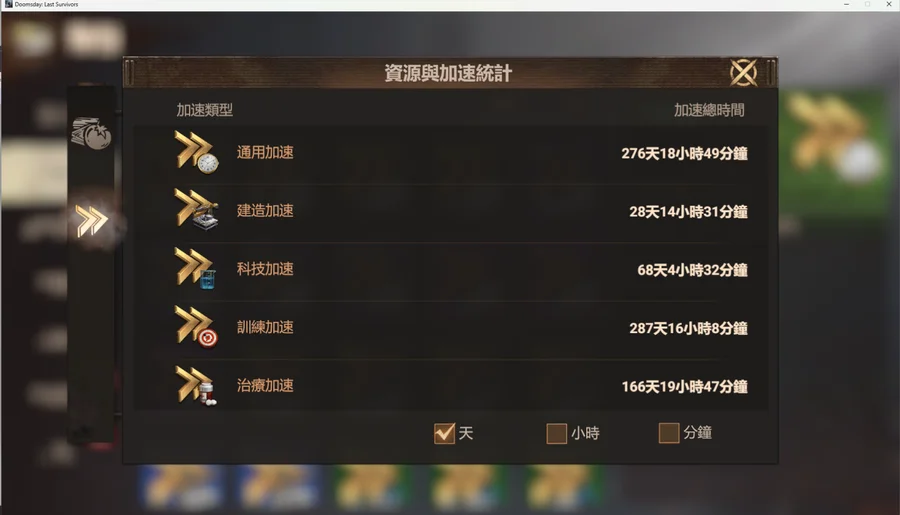
Task: Click the 166天19小時47分鐘 healing total
Action: click(x=684, y=386)
